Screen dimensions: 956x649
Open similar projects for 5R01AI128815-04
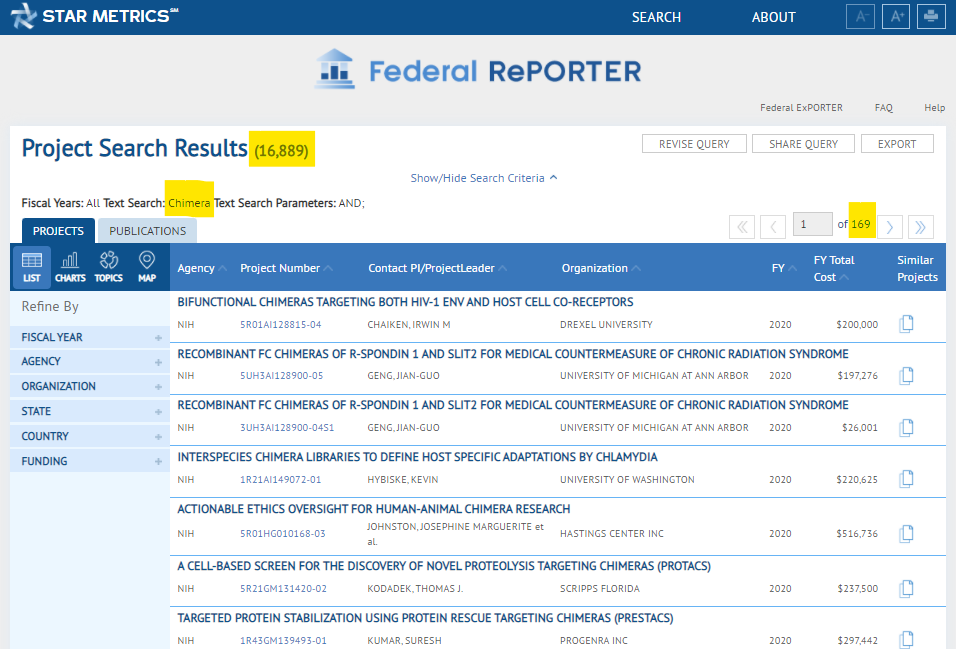click(x=906, y=324)
